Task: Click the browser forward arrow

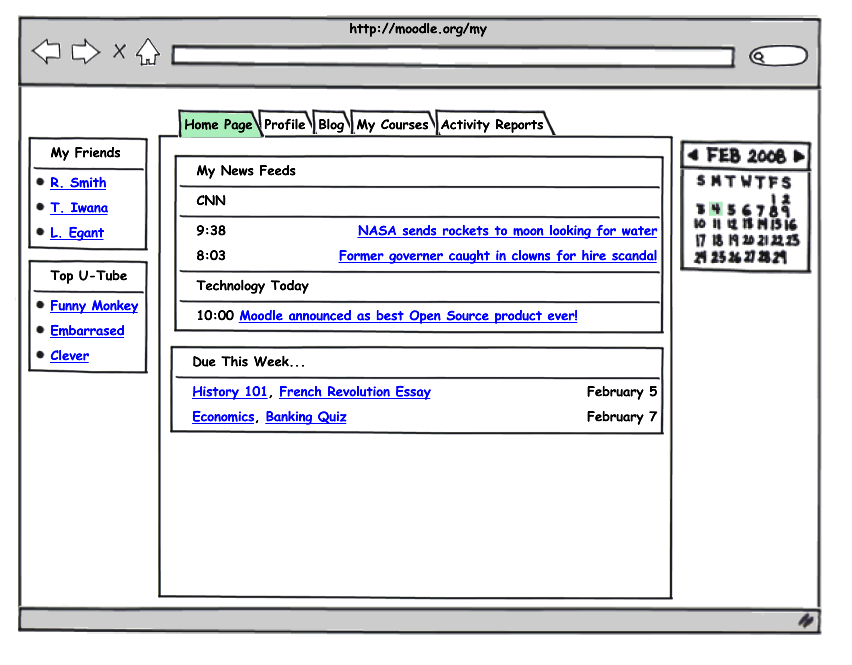Action: (86, 52)
